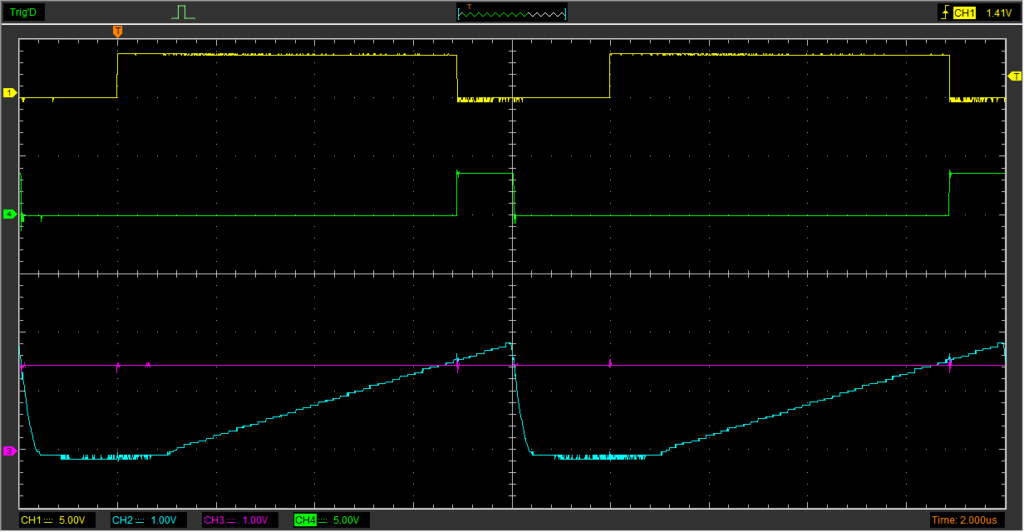The height and width of the screenshot is (532, 1024).
Task: Toggle the CH1 5.00V channel readout
Action: 56,520
